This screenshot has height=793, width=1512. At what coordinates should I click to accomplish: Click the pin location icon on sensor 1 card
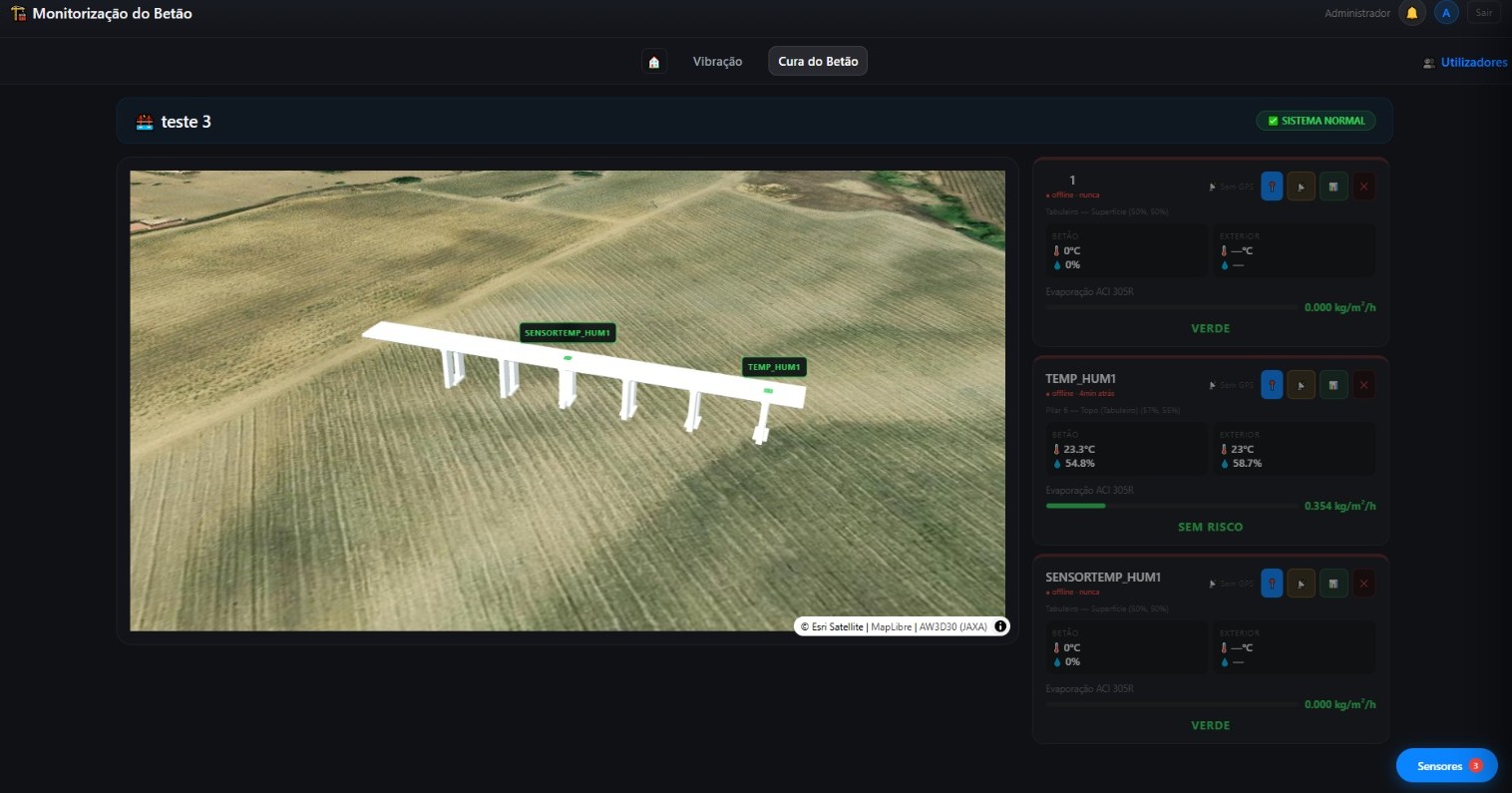click(x=1272, y=187)
